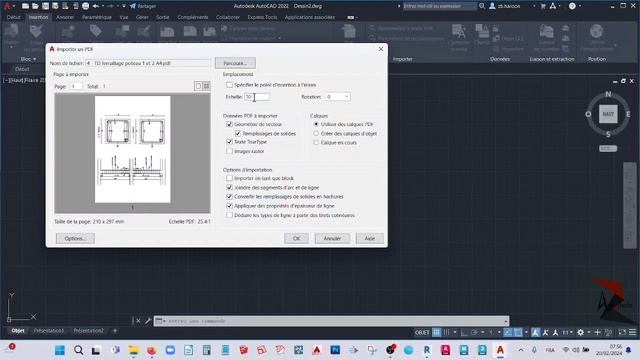
Task: Click the ViewCube HAUT face
Action: pos(608,114)
